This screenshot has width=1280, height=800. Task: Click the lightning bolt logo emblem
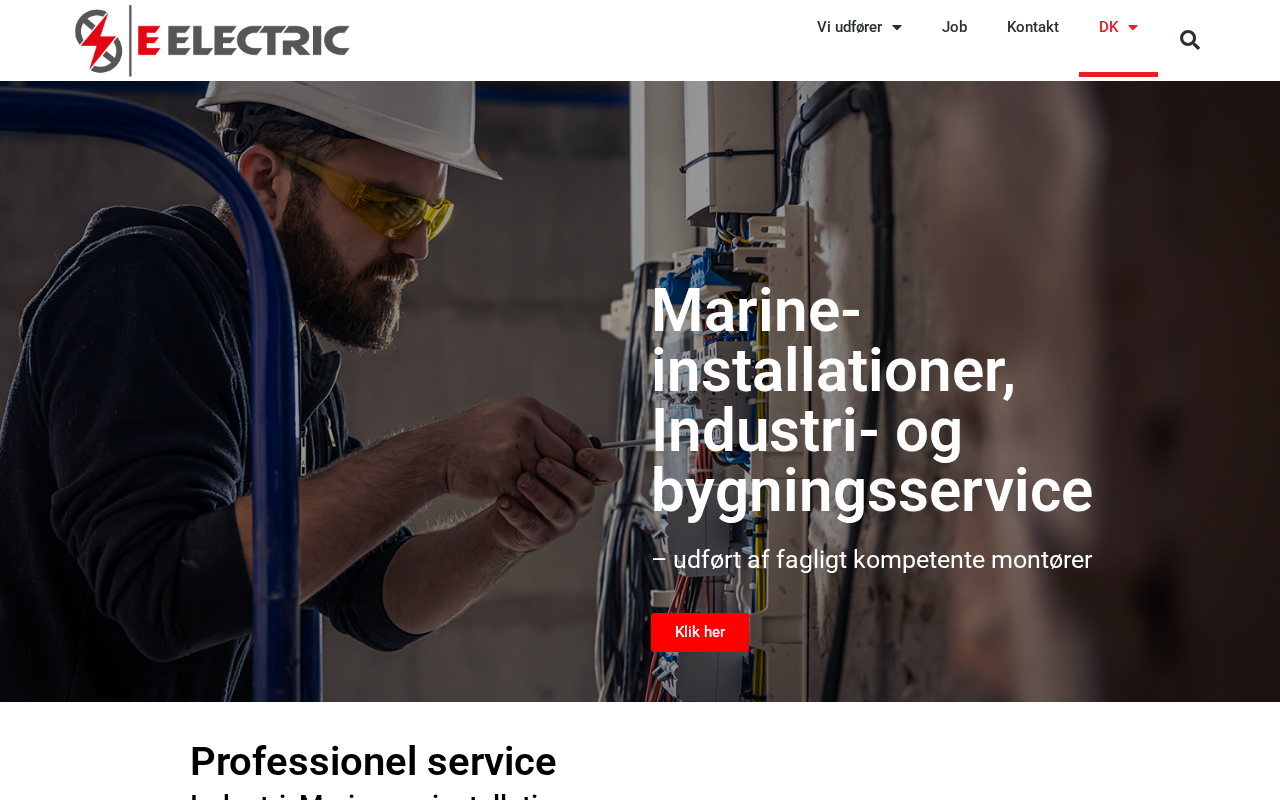point(99,41)
